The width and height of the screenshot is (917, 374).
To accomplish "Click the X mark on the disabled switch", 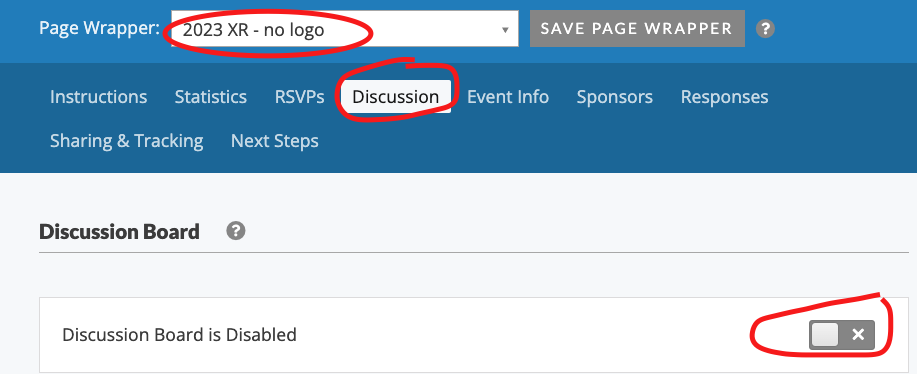I will coord(858,335).
